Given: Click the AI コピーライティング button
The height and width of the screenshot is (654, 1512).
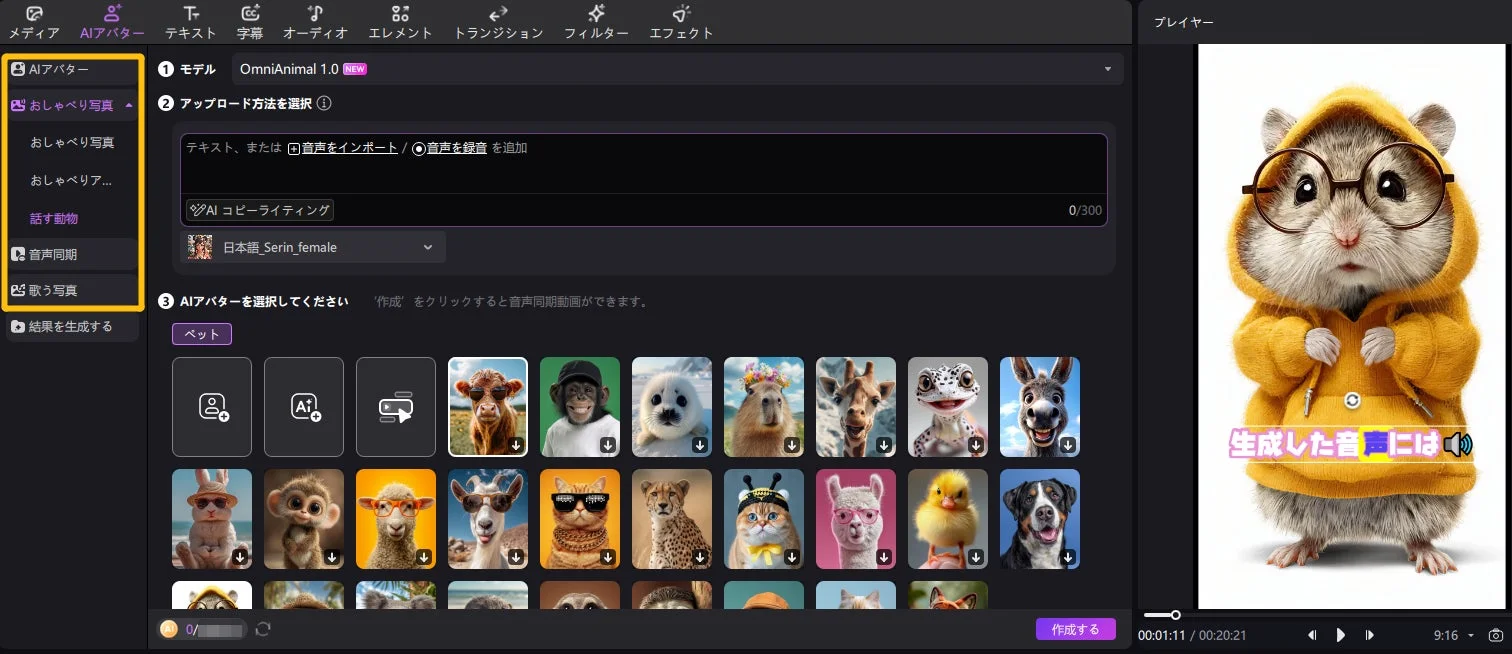Looking at the screenshot, I should pos(260,210).
